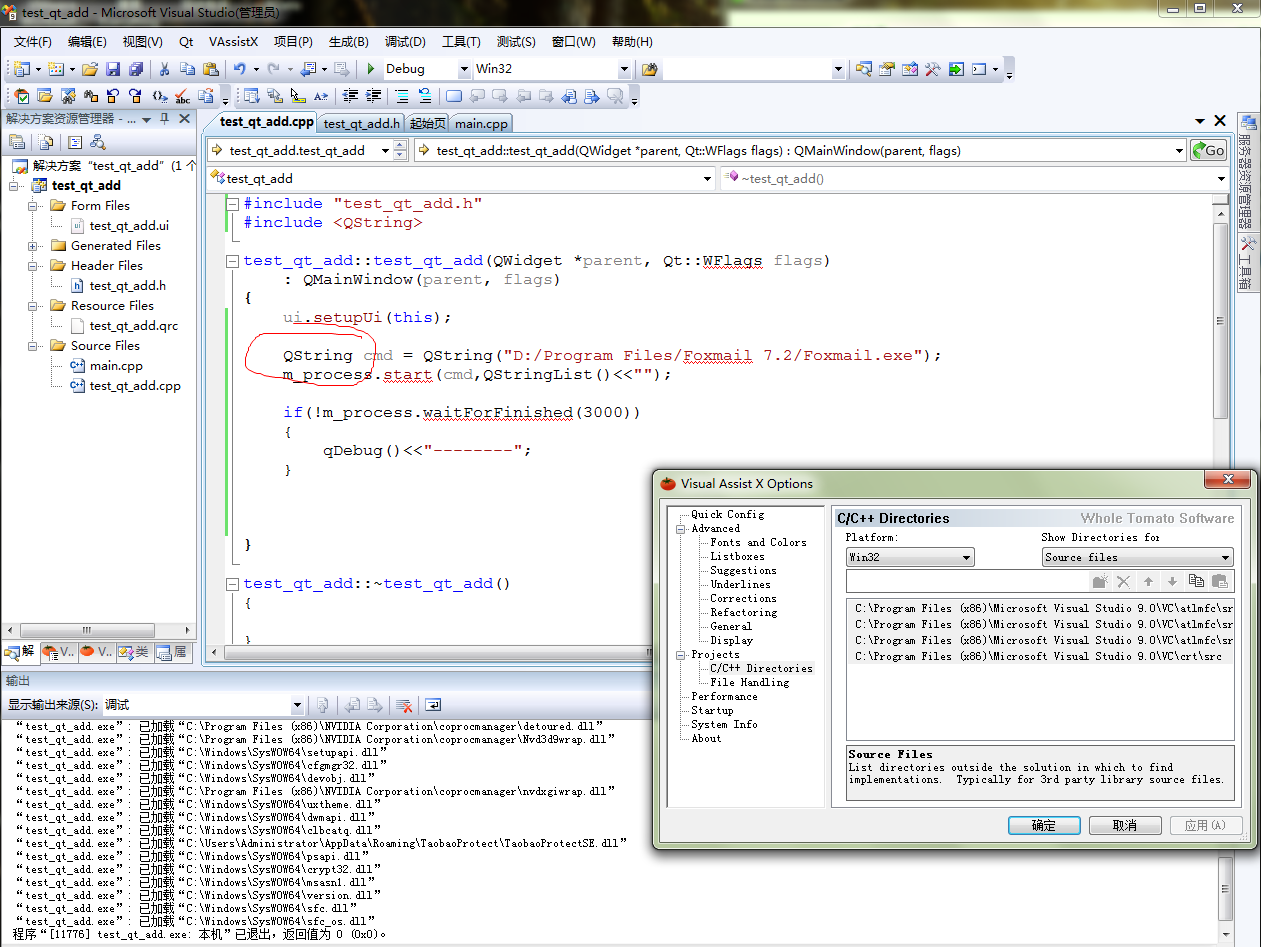The height and width of the screenshot is (947, 1261).
Task: Click the Open File toolbar icon
Action: pos(90,69)
